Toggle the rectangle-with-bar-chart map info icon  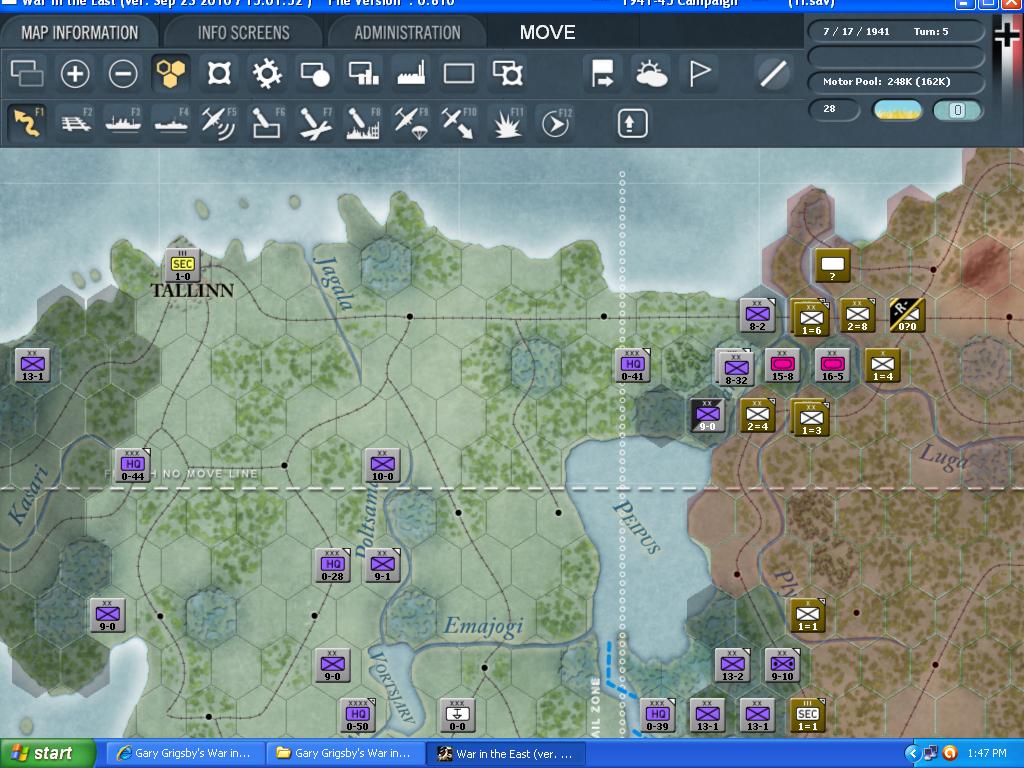coord(364,73)
